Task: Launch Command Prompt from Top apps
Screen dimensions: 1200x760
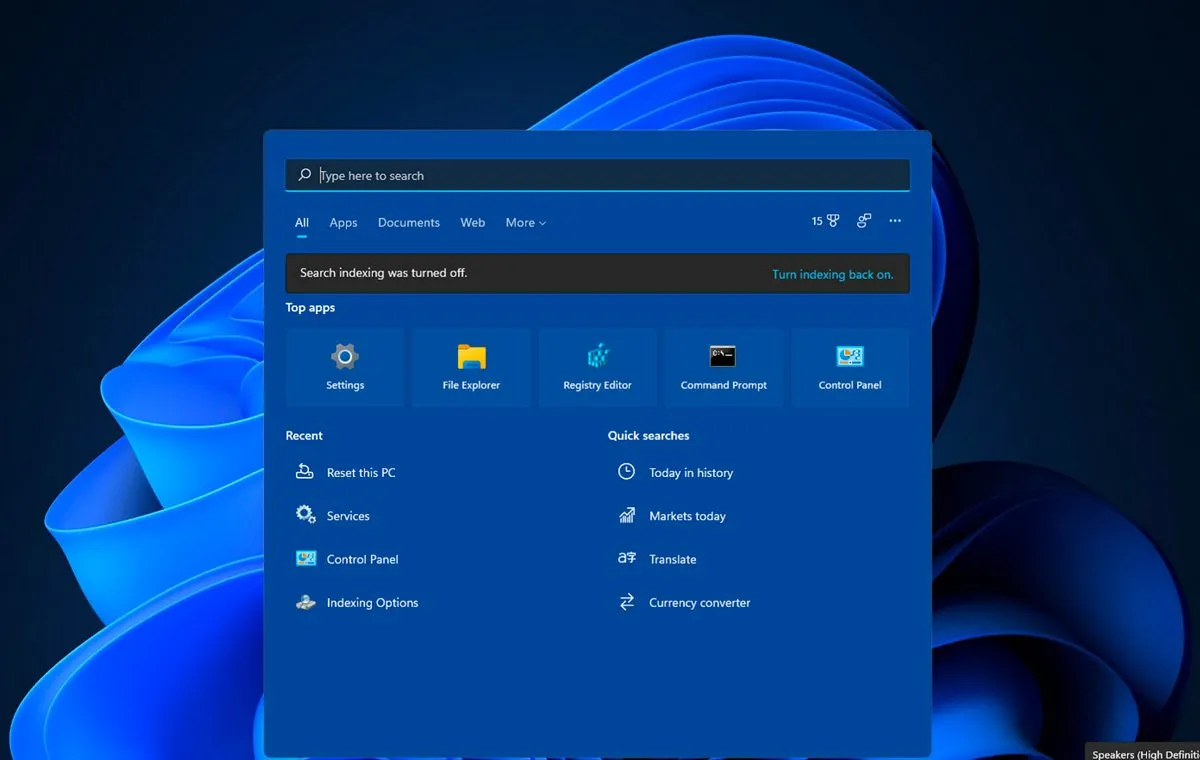Action: (x=723, y=367)
